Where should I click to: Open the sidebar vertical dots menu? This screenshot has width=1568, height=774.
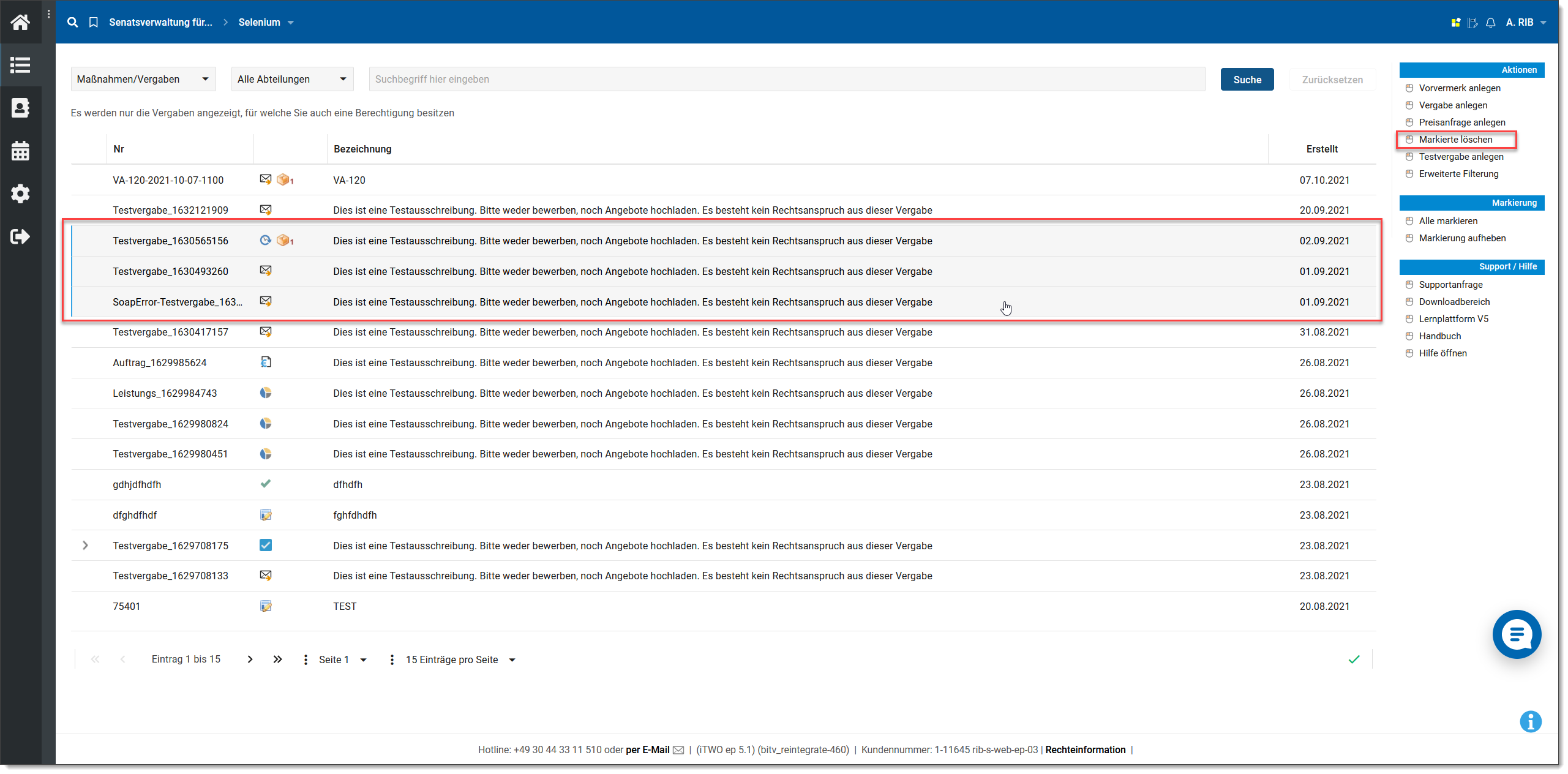(49, 13)
